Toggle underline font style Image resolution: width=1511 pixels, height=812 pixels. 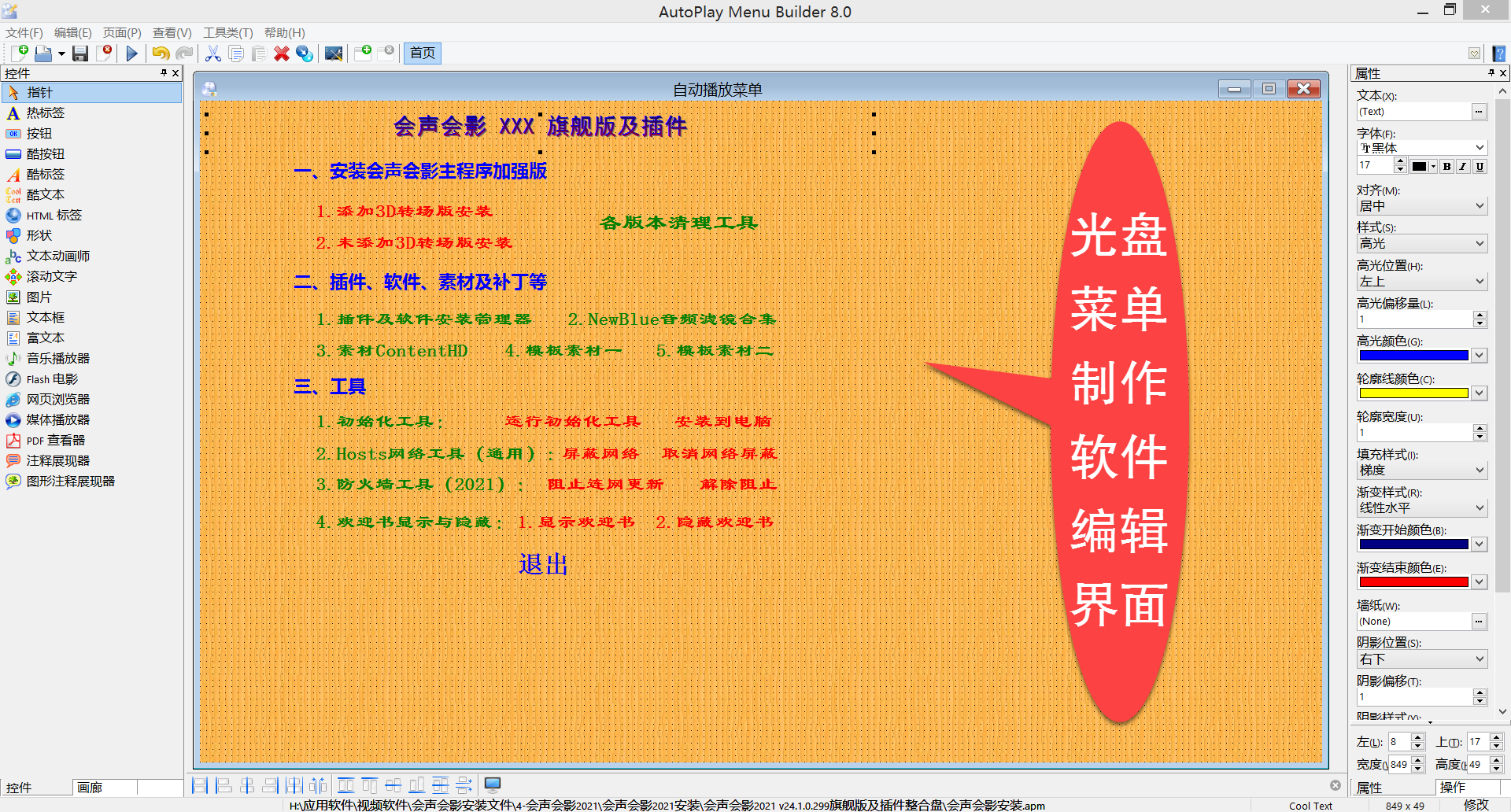click(x=1480, y=166)
